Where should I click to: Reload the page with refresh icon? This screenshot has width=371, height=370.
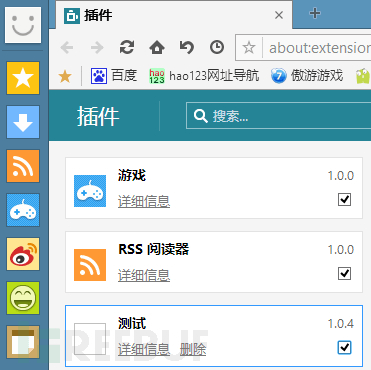(127, 47)
